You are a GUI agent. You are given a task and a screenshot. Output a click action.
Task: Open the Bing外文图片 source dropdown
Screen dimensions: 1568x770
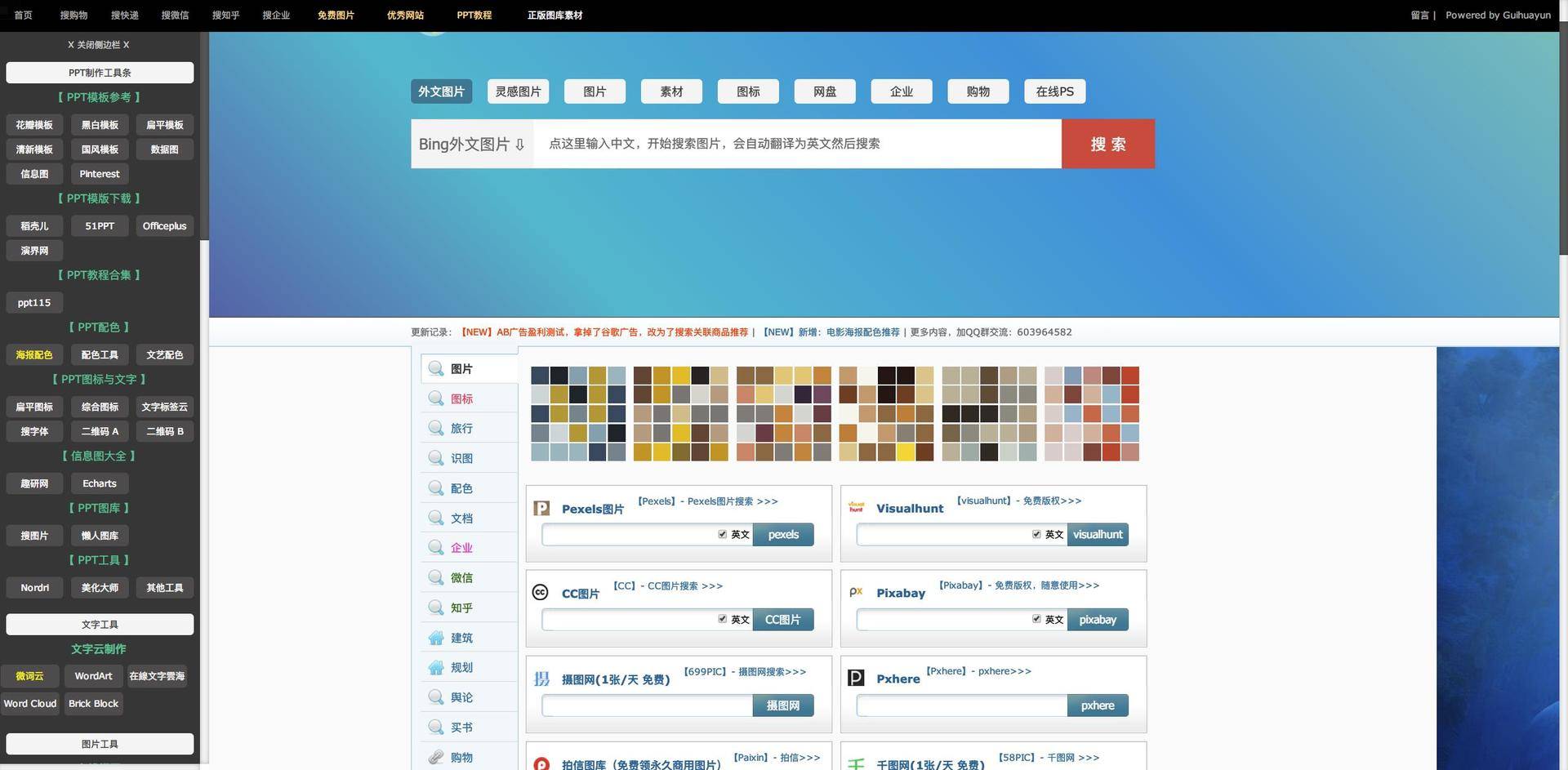[x=471, y=144]
